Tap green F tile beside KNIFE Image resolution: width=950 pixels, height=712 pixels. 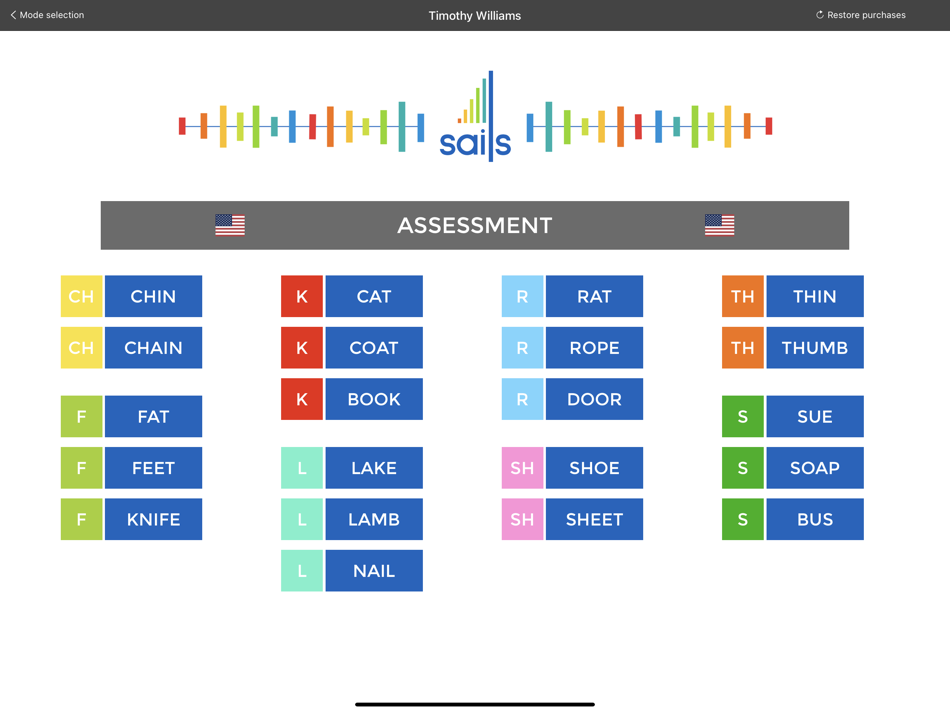click(x=81, y=519)
